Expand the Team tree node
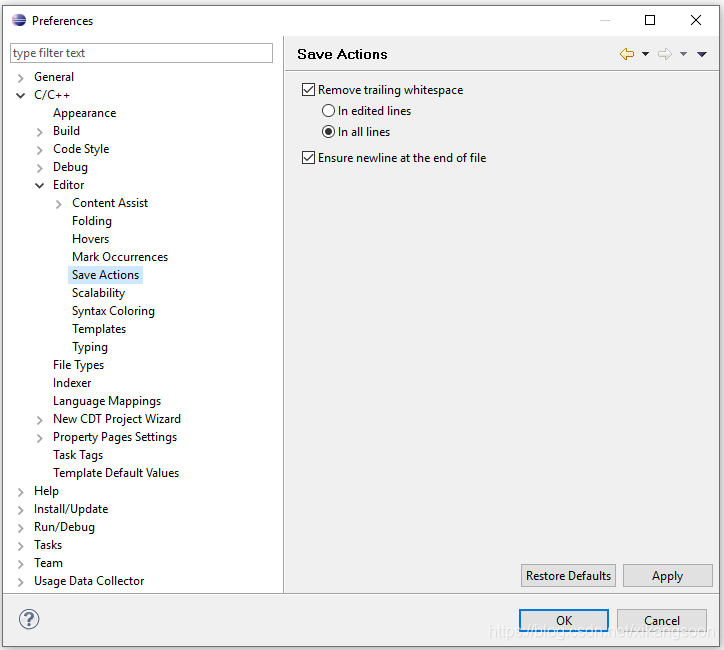Screen dimensions: 724x650 [21, 564]
